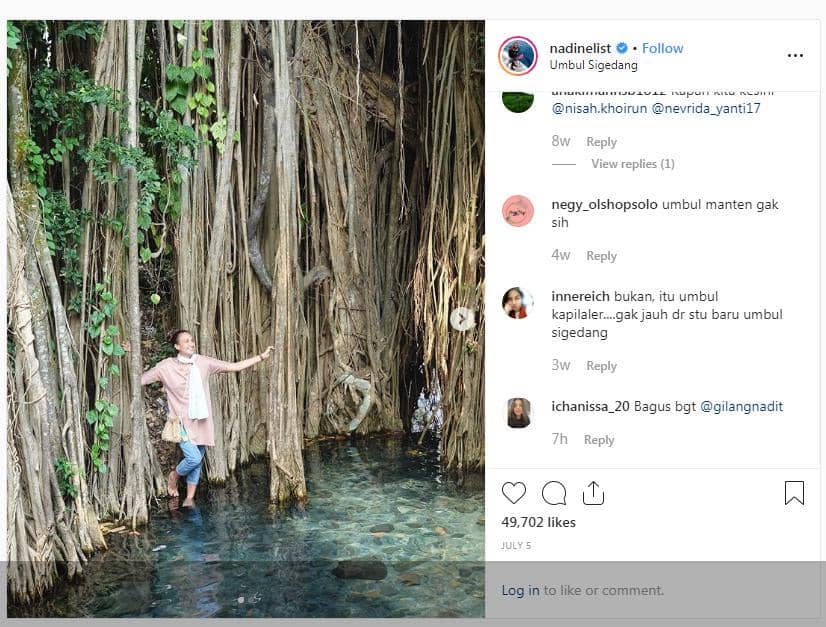Reply to innereich's comment
The width and height of the screenshot is (826, 627).
pyautogui.click(x=601, y=366)
